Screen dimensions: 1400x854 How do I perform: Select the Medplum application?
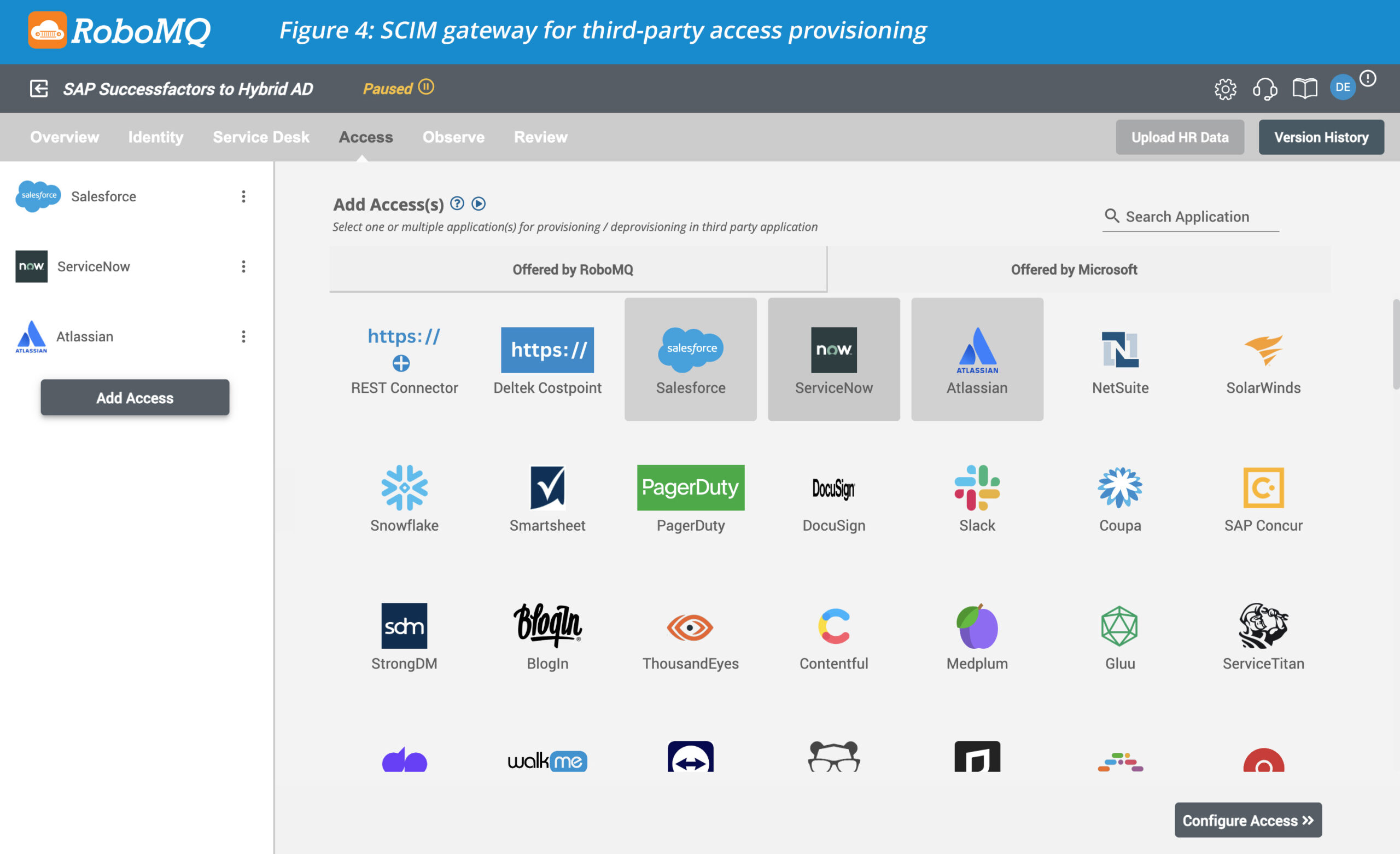tap(977, 636)
